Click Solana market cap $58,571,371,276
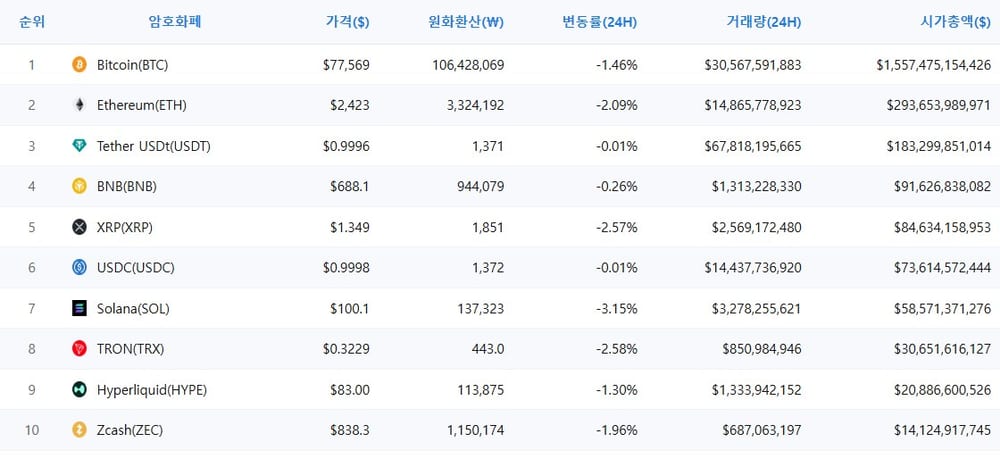Viewport: 1000px width, 459px height. (943, 309)
